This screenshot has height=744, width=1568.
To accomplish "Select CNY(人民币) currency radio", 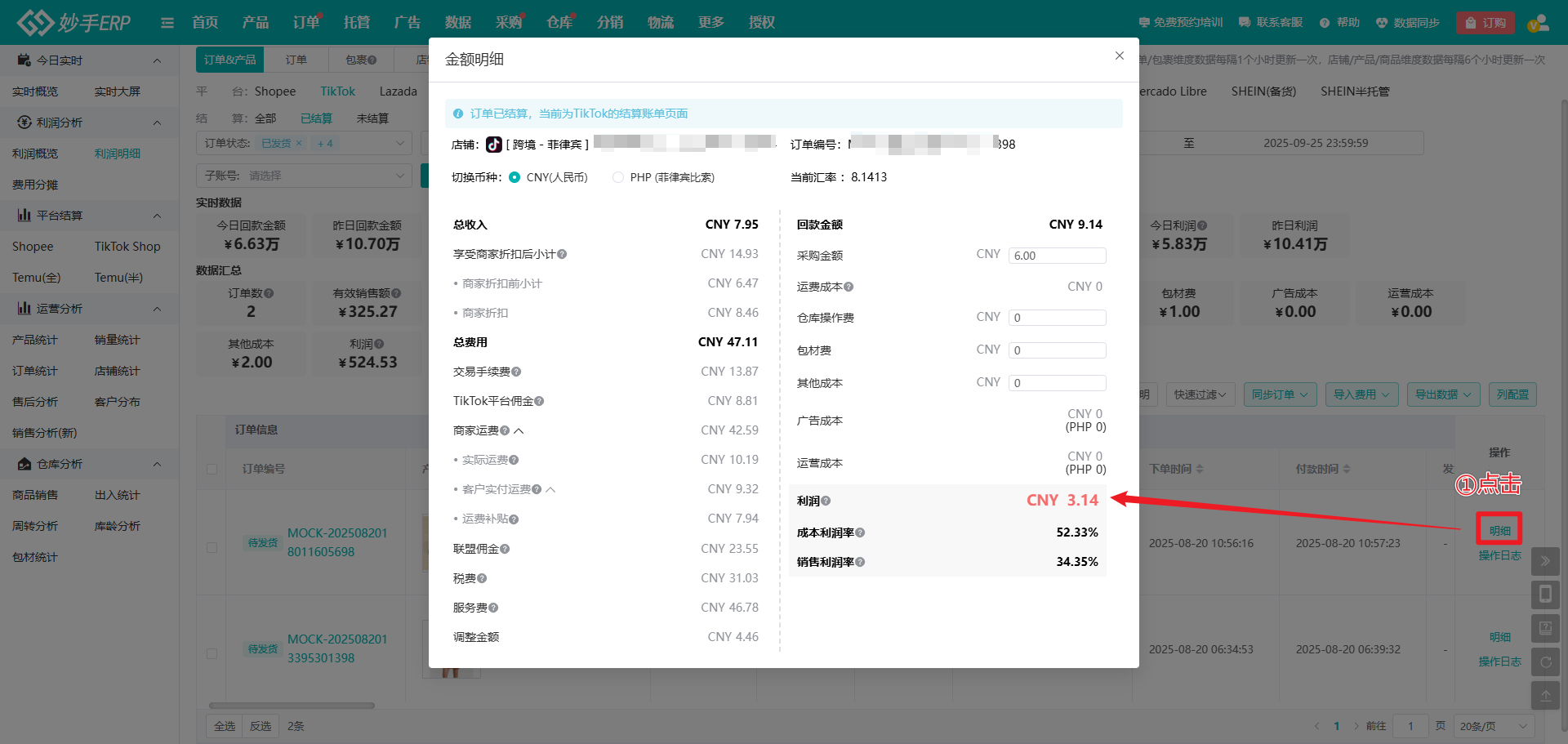I will tap(514, 177).
